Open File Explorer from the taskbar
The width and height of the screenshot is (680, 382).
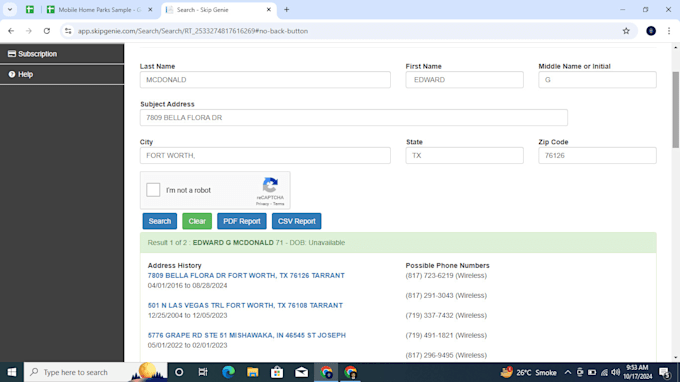252,372
